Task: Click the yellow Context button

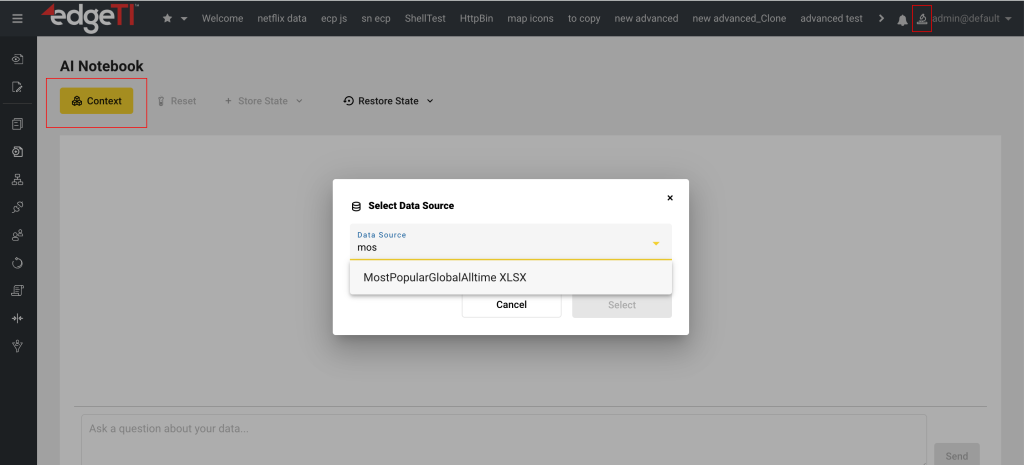Action: (x=96, y=101)
